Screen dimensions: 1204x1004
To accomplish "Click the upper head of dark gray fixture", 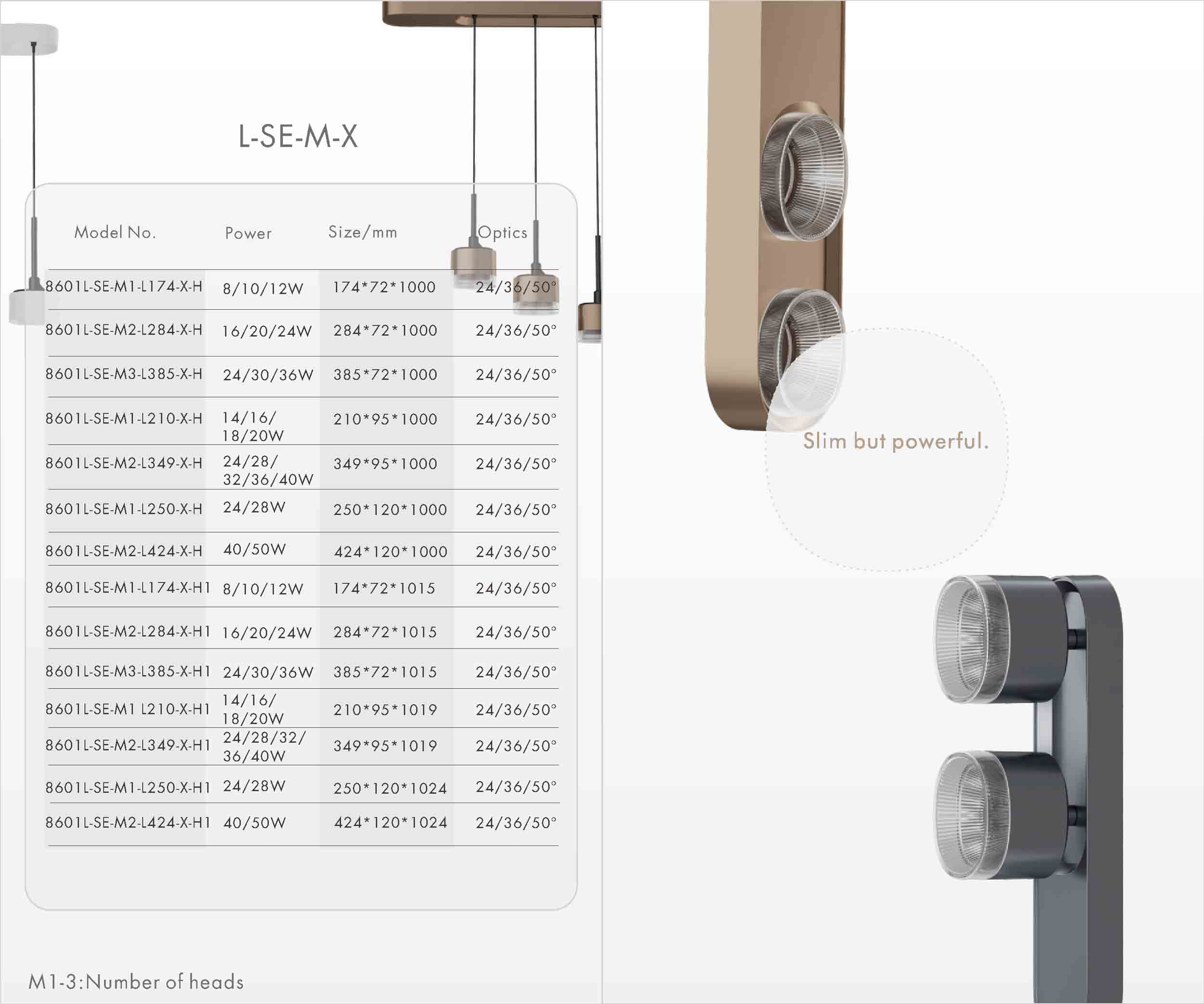I will [1000, 639].
